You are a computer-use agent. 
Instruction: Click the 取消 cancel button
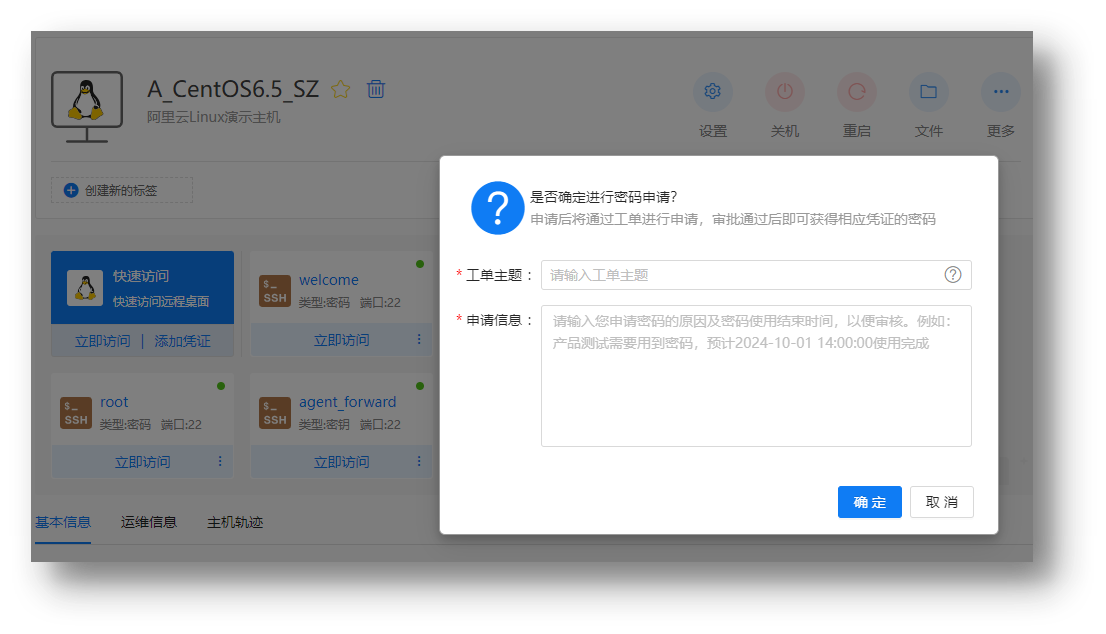click(x=941, y=502)
